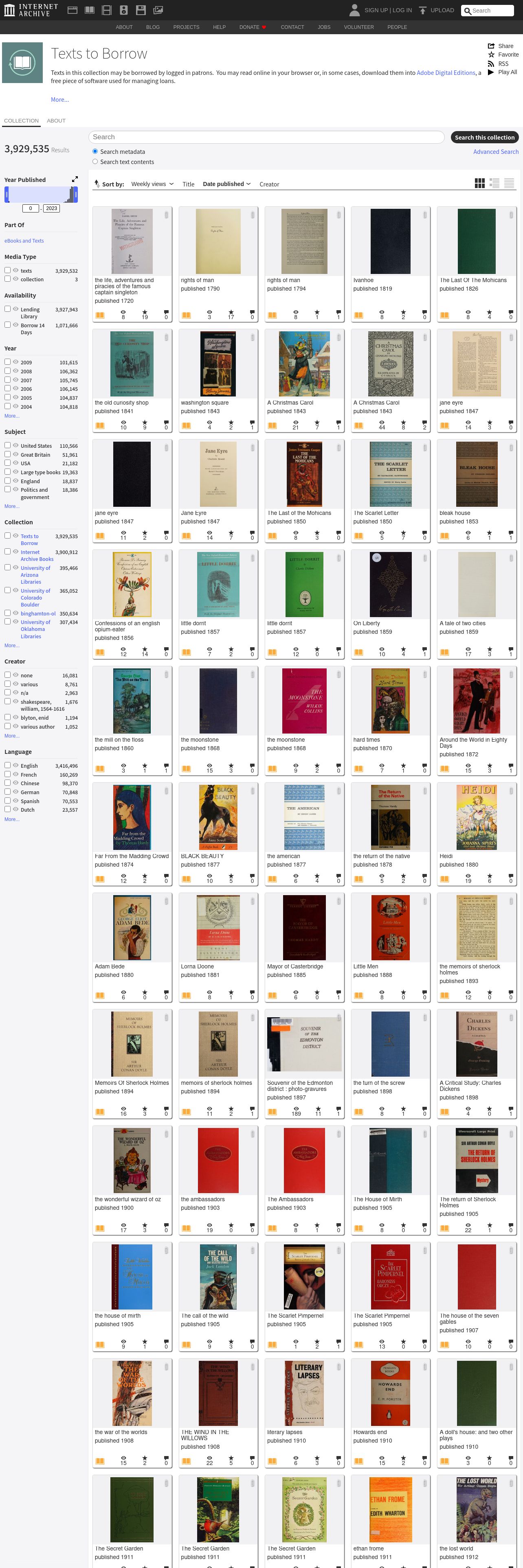
Task: Click magnifier icon in top search box
Action: point(468,11)
